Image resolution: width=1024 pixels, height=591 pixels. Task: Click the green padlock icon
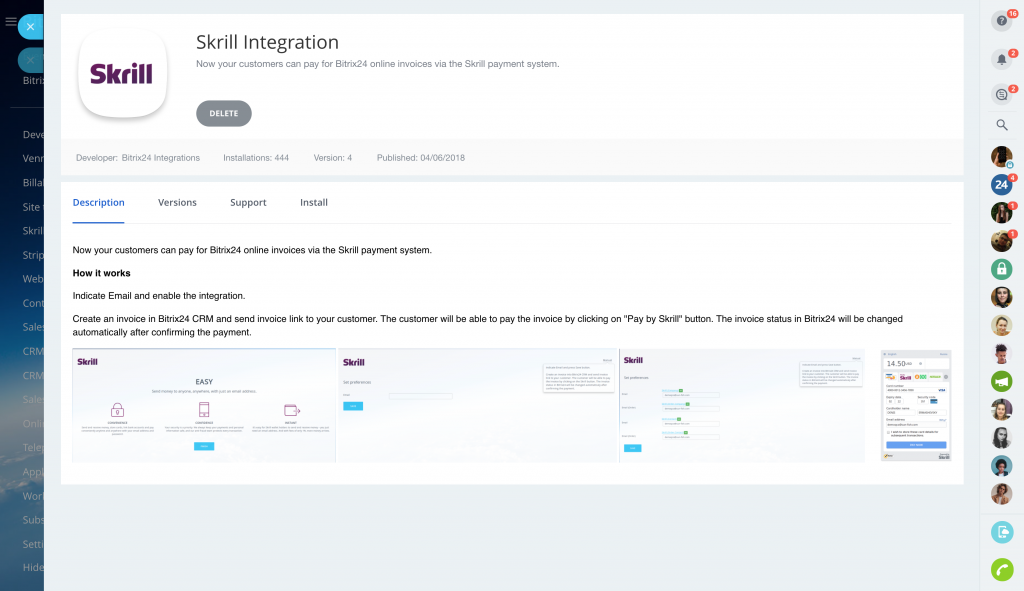pos(1001,269)
